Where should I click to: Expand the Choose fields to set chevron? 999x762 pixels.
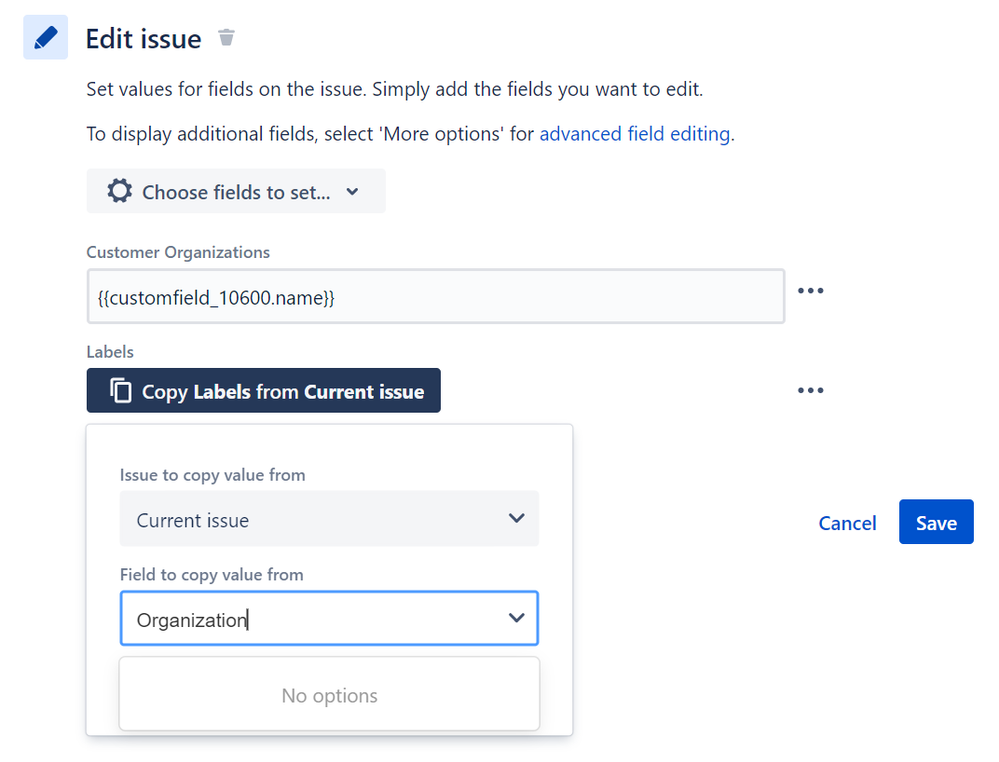(x=352, y=192)
